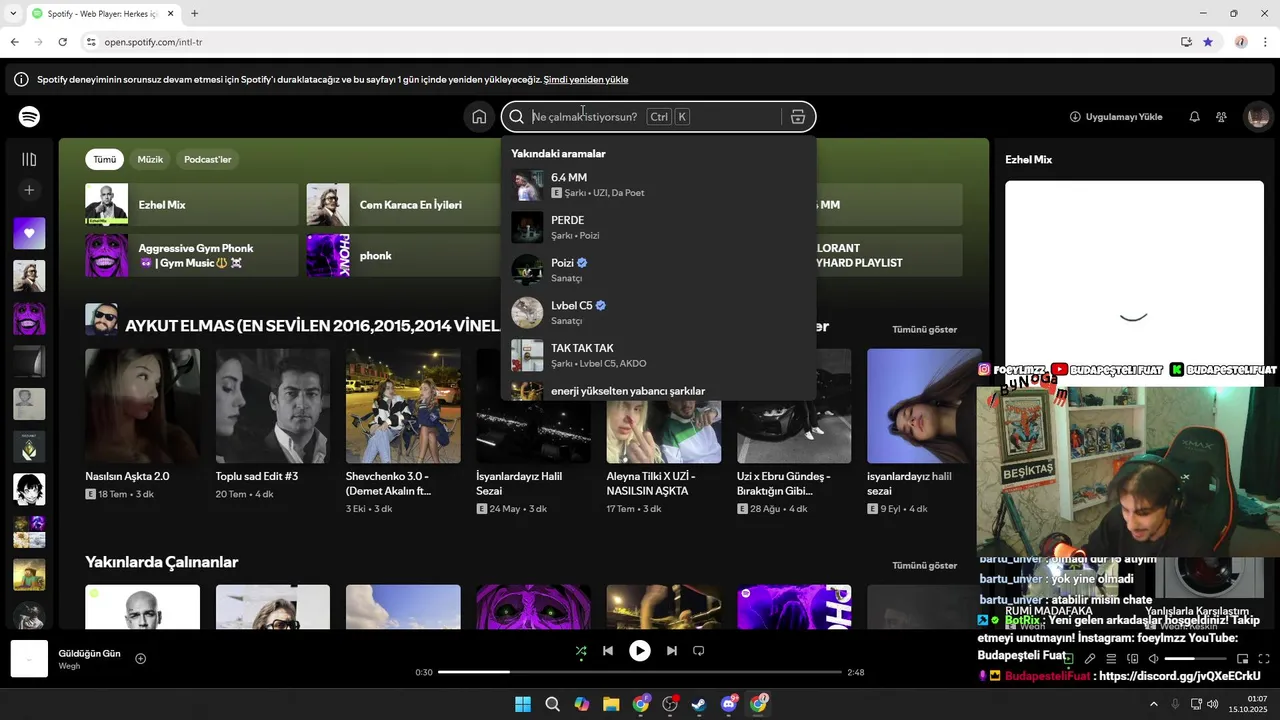Seek on the song progress bar

tap(640, 673)
